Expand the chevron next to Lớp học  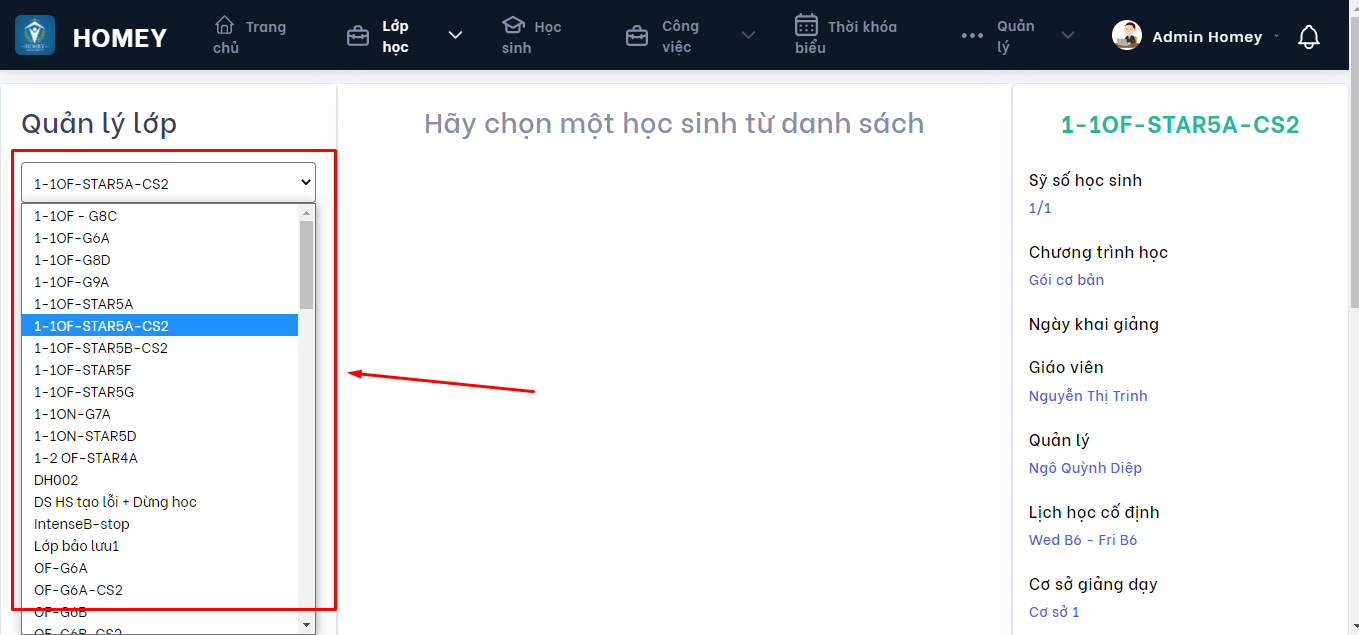pos(455,34)
